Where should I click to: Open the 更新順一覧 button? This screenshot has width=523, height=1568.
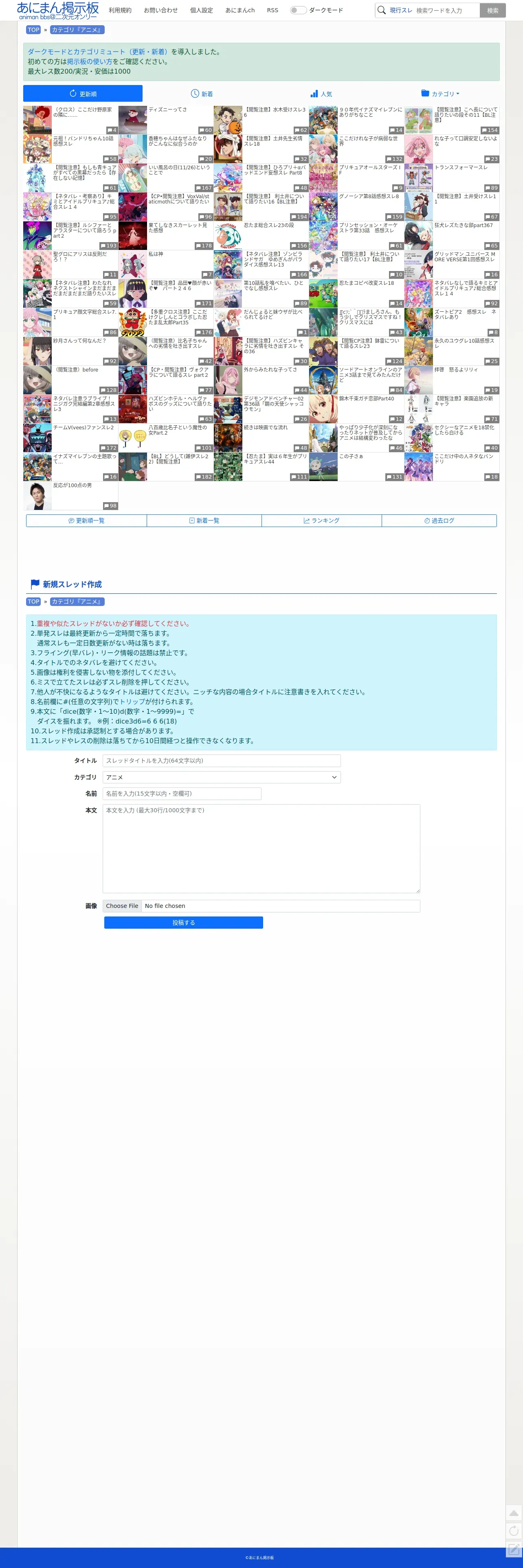87,520
